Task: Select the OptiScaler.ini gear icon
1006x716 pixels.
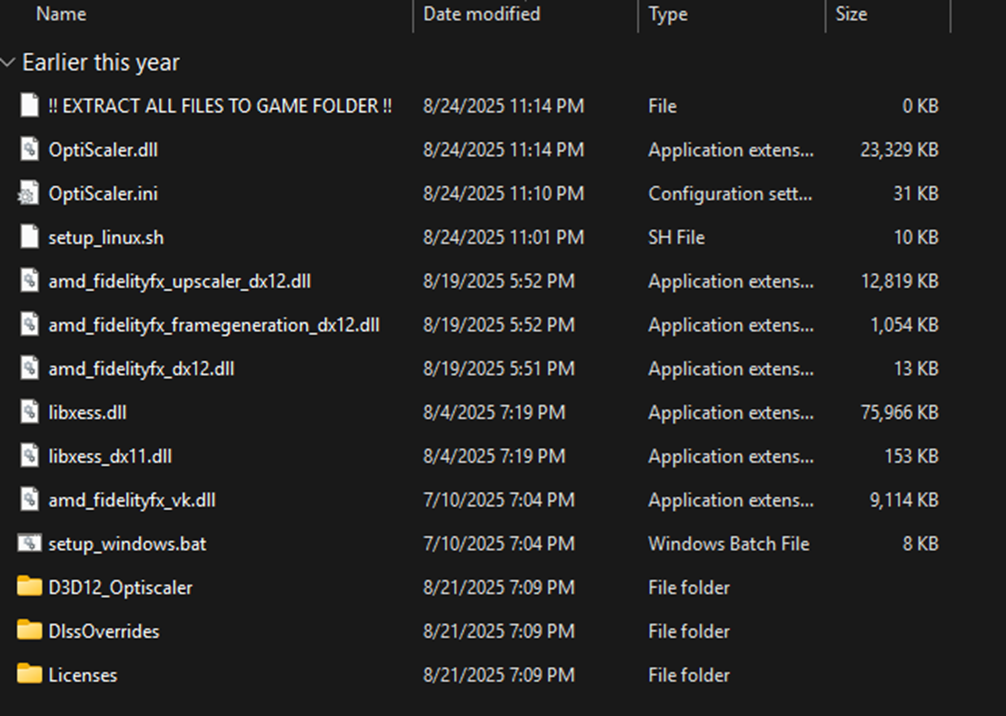Action: pyautogui.click(x=30, y=194)
